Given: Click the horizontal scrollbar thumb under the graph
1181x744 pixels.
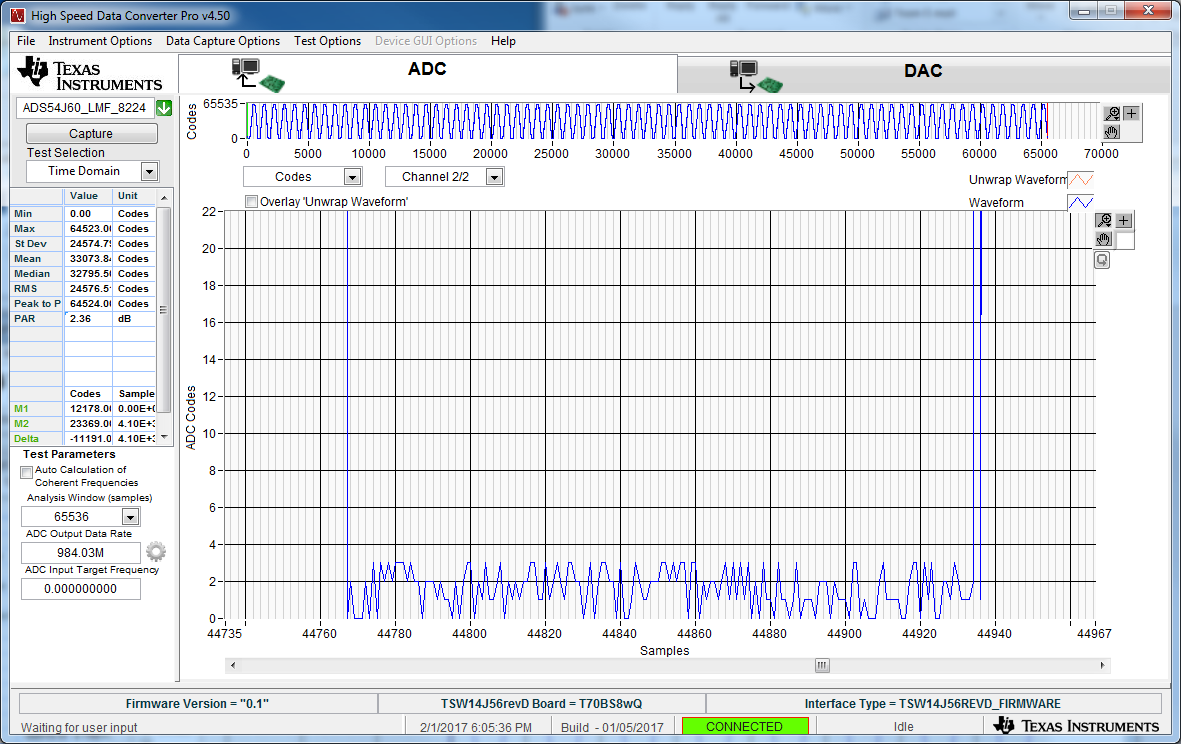Looking at the screenshot, I should (822, 666).
